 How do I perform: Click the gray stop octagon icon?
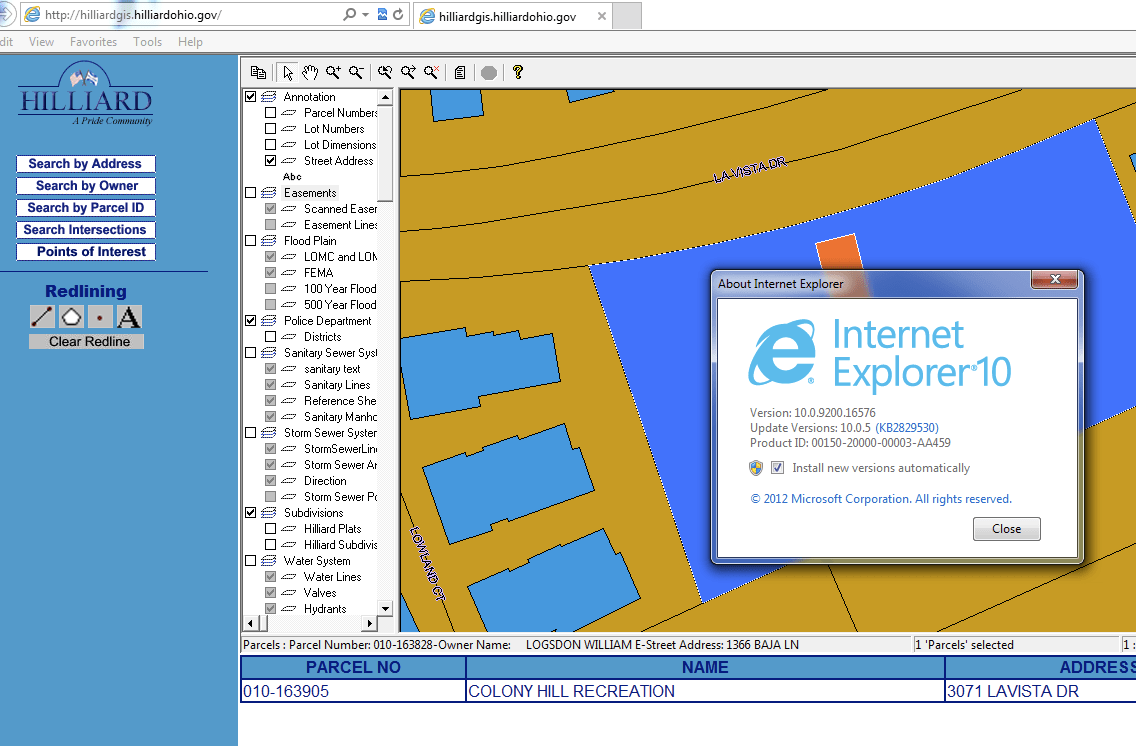click(x=489, y=72)
